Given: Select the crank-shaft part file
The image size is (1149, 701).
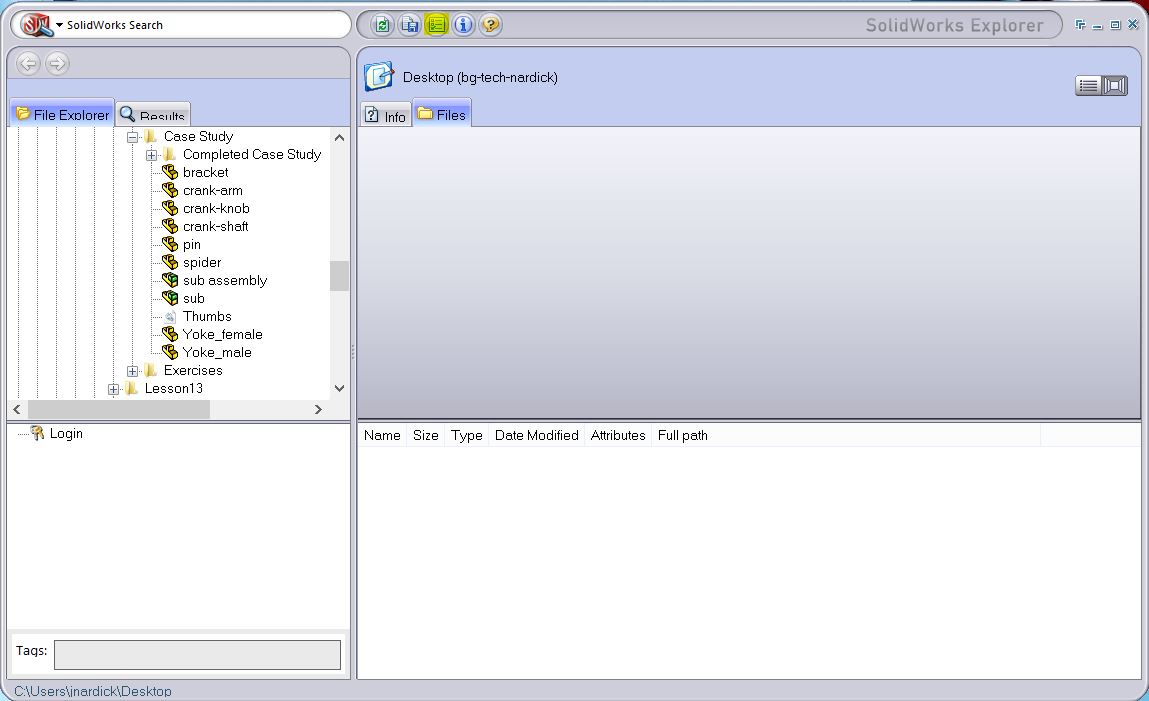Looking at the screenshot, I should click(215, 226).
